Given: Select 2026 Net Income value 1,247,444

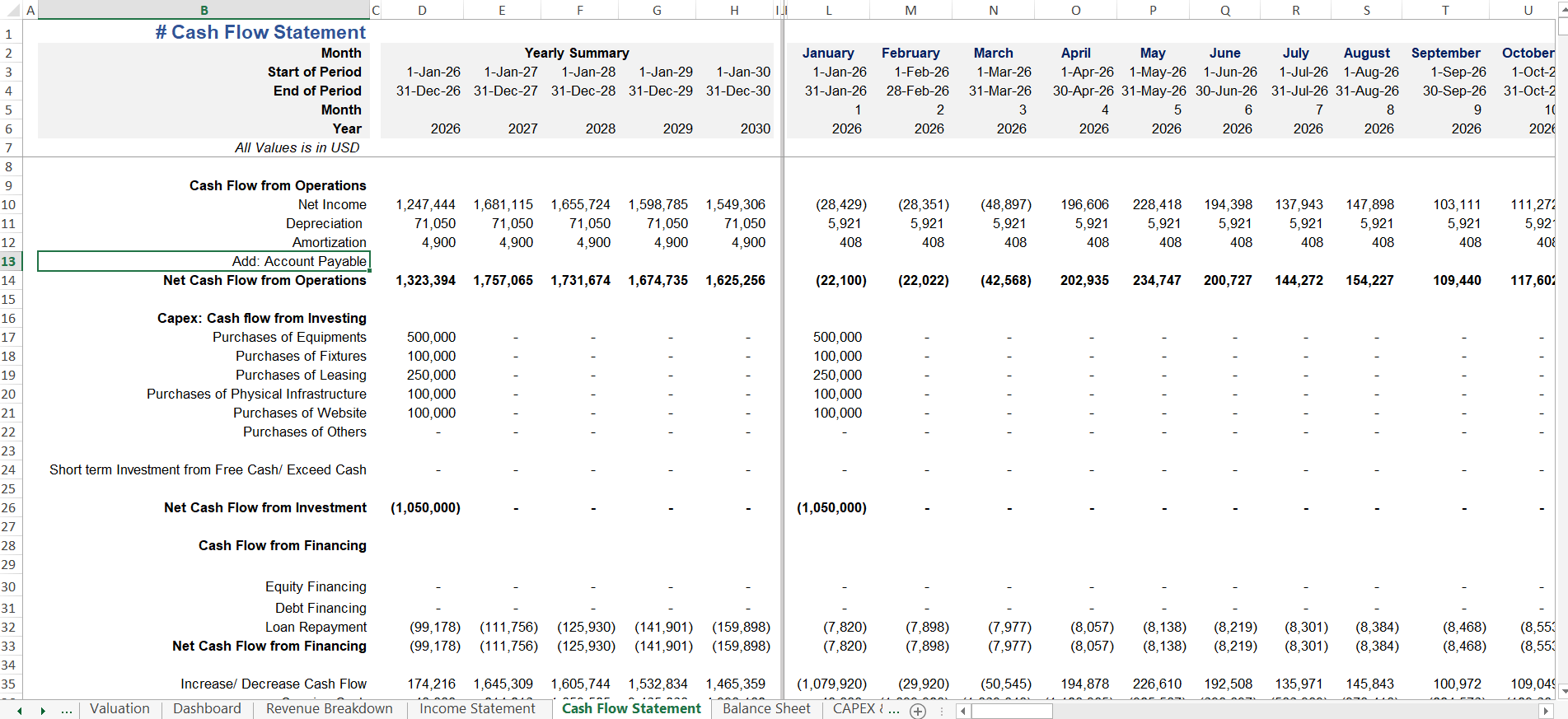Looking at the screenshot, I should [425, 204].
